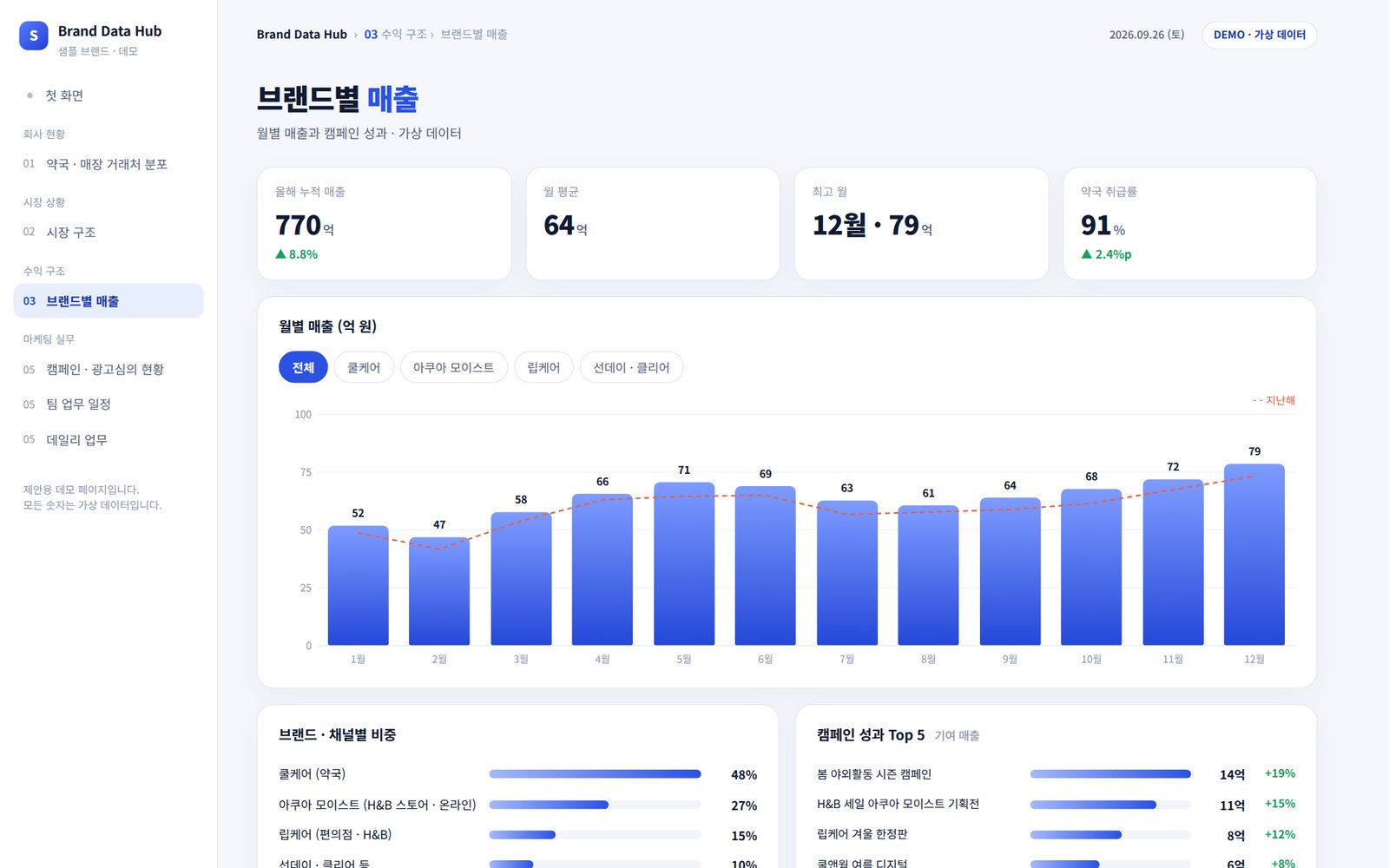The width and height of the screenshot is (1389, 868).
Task: Select 브랜드별 매출 sidebar item
Action: click(x=109, y=301)
